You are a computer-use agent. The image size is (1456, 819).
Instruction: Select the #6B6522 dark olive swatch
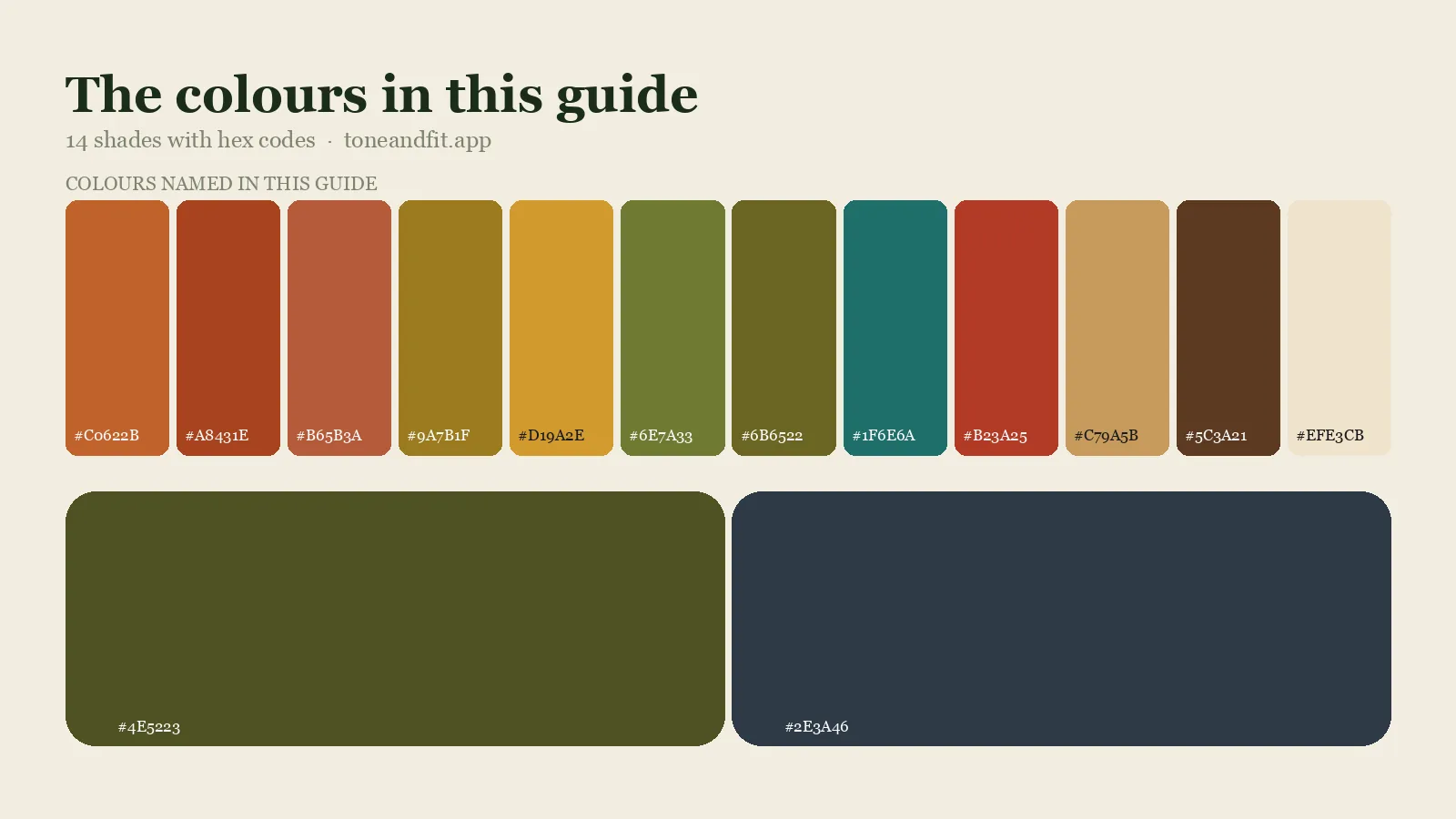point(784,328)
